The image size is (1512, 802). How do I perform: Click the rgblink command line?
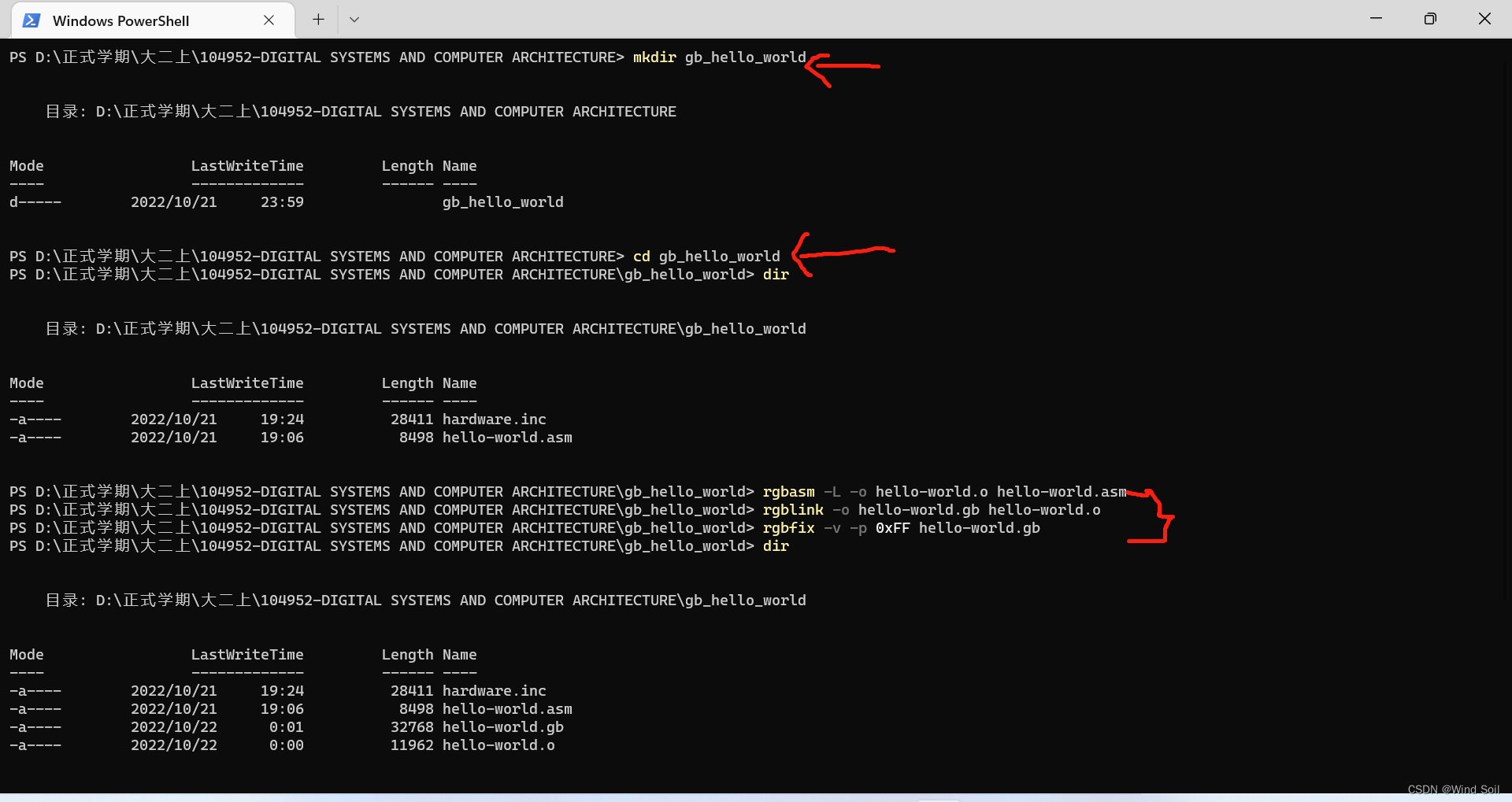[793, 509]
